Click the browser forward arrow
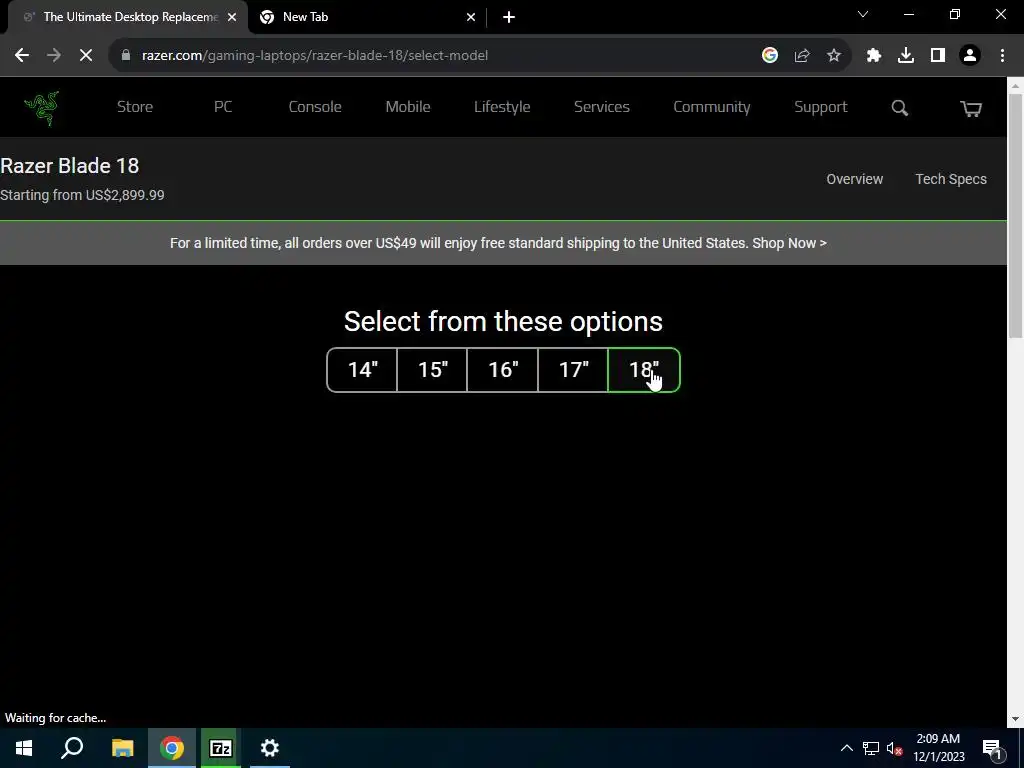Viewport: 1024px width, 768px height. click(x=54, y=56)
